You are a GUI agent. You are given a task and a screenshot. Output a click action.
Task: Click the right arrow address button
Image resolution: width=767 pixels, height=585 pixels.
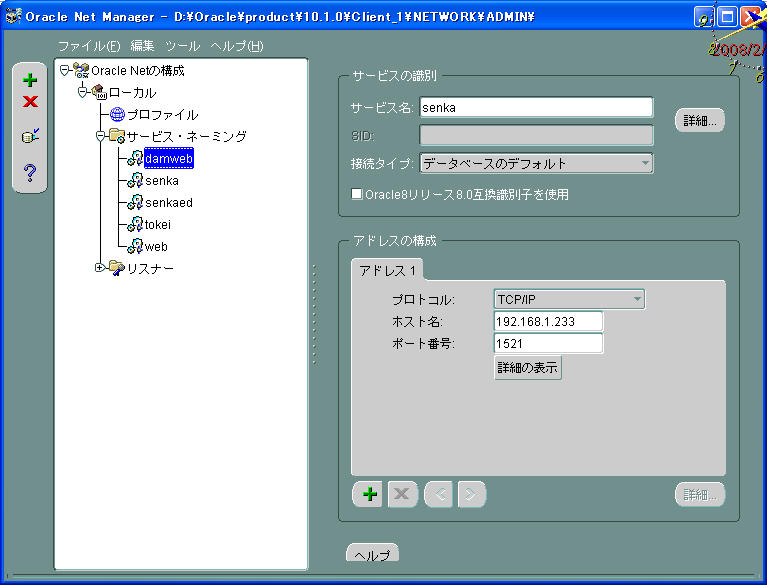(x=472, y=494)
